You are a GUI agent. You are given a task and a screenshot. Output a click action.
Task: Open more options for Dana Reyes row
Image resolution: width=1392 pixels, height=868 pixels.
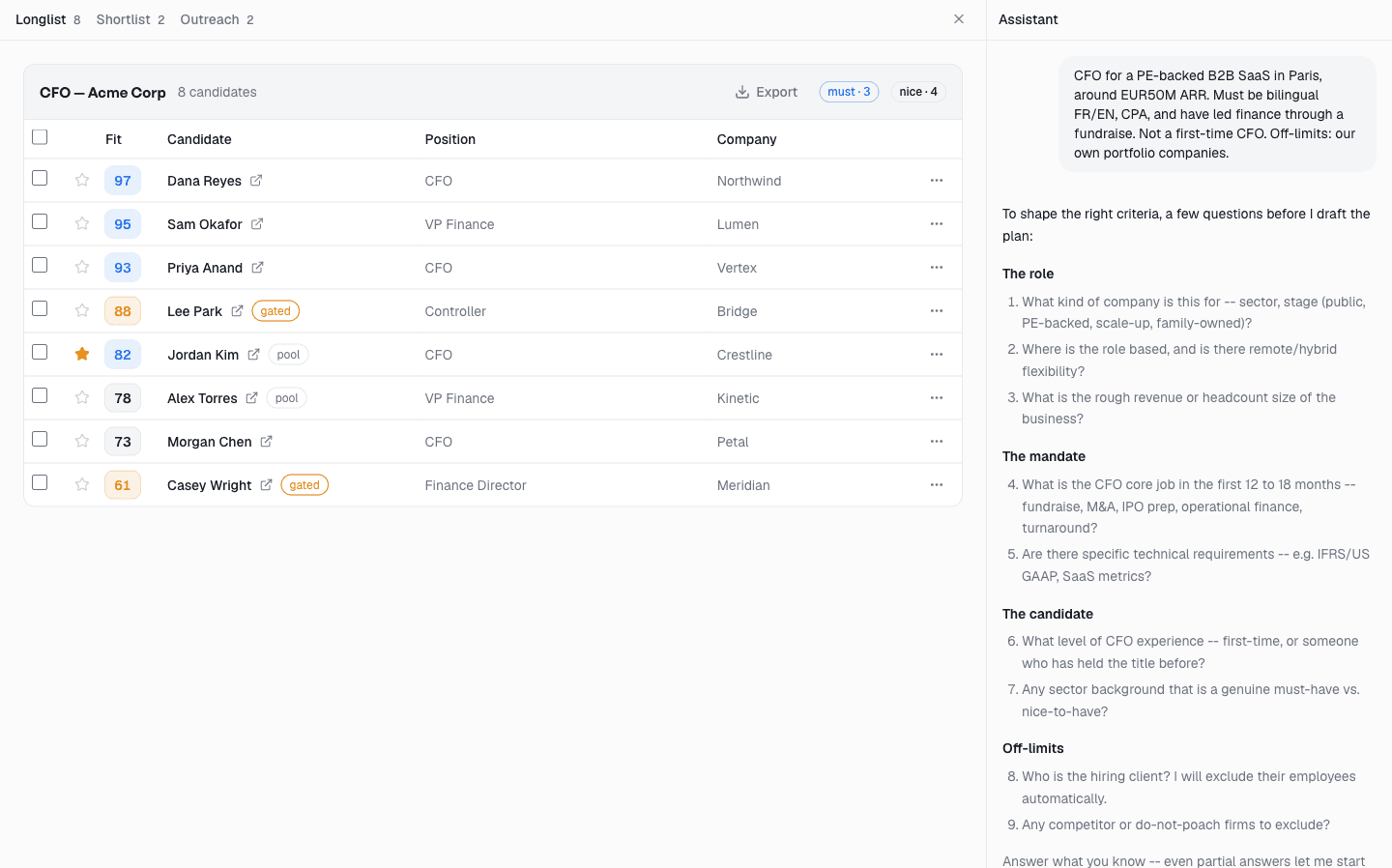coord(937,180)
